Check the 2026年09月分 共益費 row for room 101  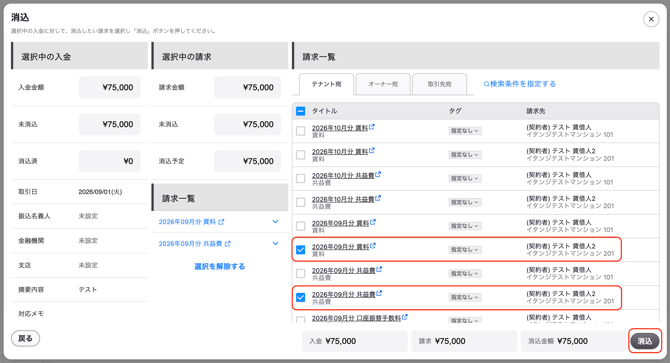pos(301,273)
